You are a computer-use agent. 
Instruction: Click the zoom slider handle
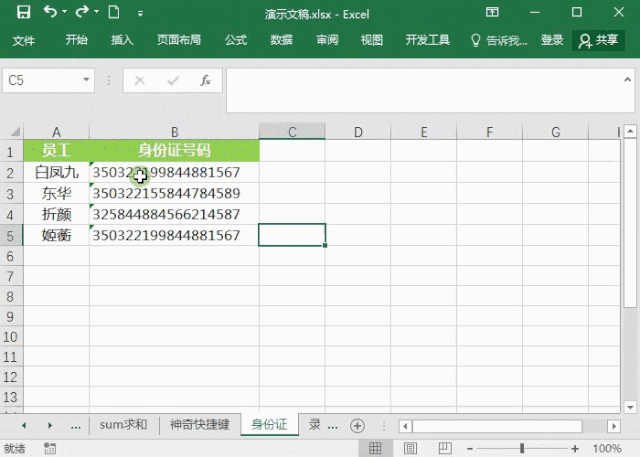pyautogui.click(x=522, y=448)
